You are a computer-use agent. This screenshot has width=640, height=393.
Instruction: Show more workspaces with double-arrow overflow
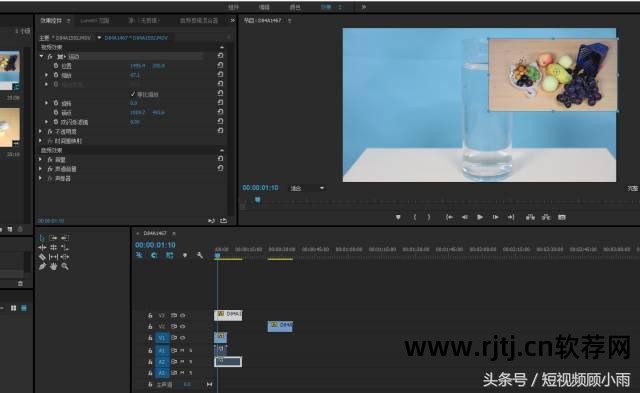(x=364, y=7)
